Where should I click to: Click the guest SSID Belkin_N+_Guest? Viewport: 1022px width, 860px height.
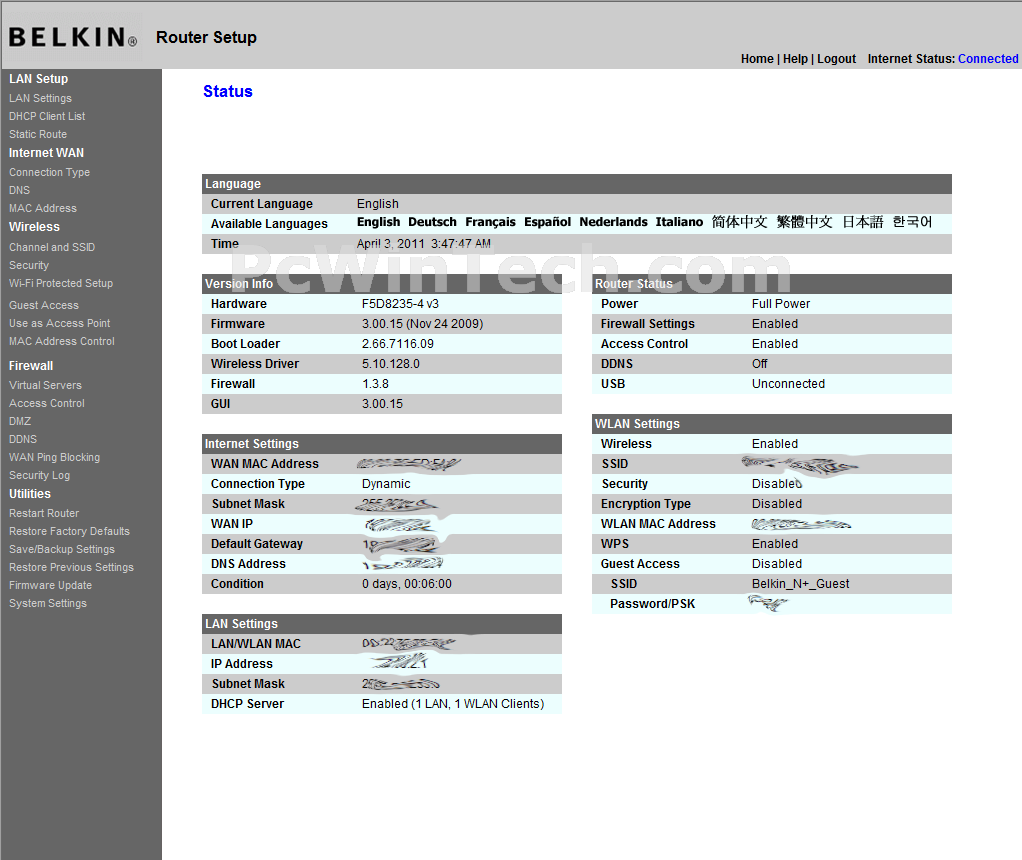click(x=800, y=584)
